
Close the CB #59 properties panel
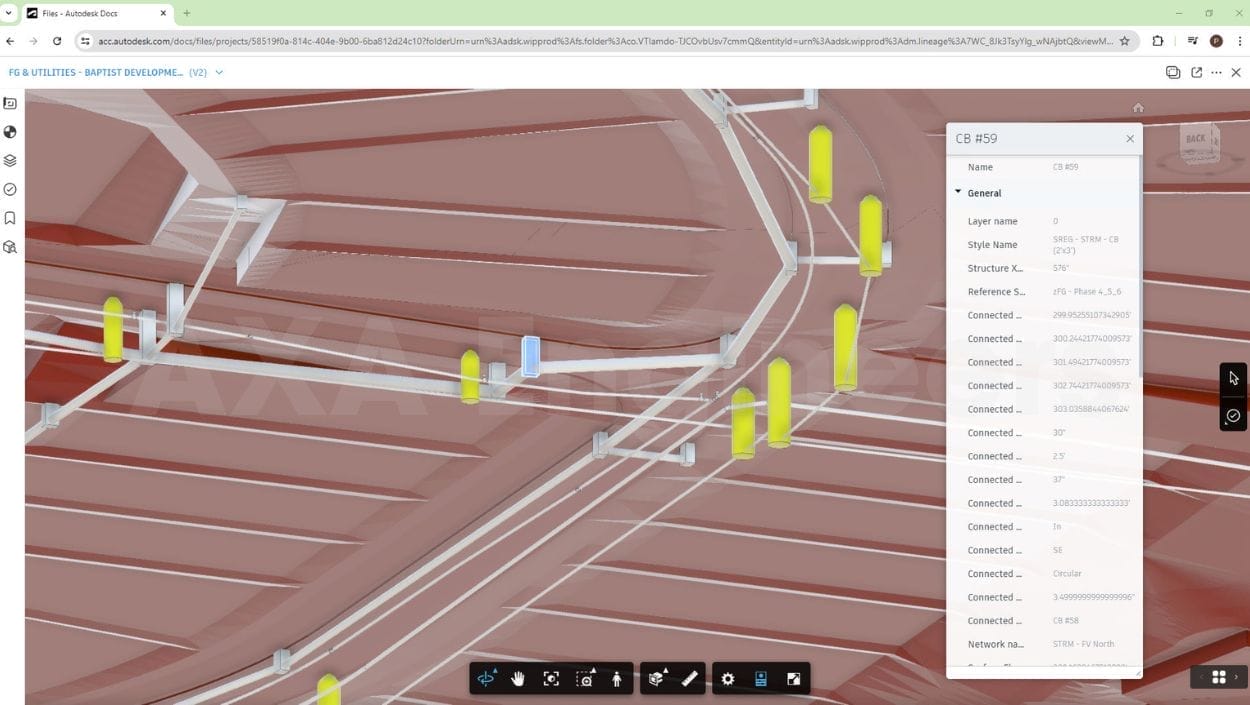click(x=1130, y=139)
